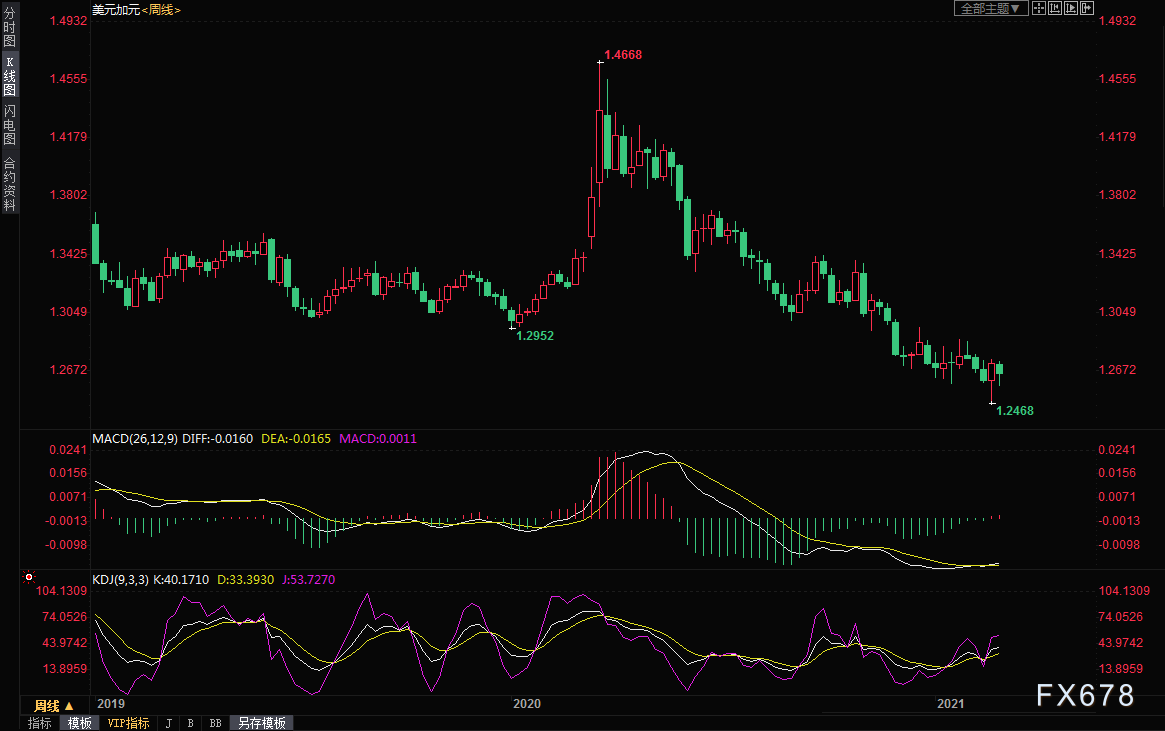Select the K线图 candlestick tab
Screen dimensions: 1165x731
[10, 76]
